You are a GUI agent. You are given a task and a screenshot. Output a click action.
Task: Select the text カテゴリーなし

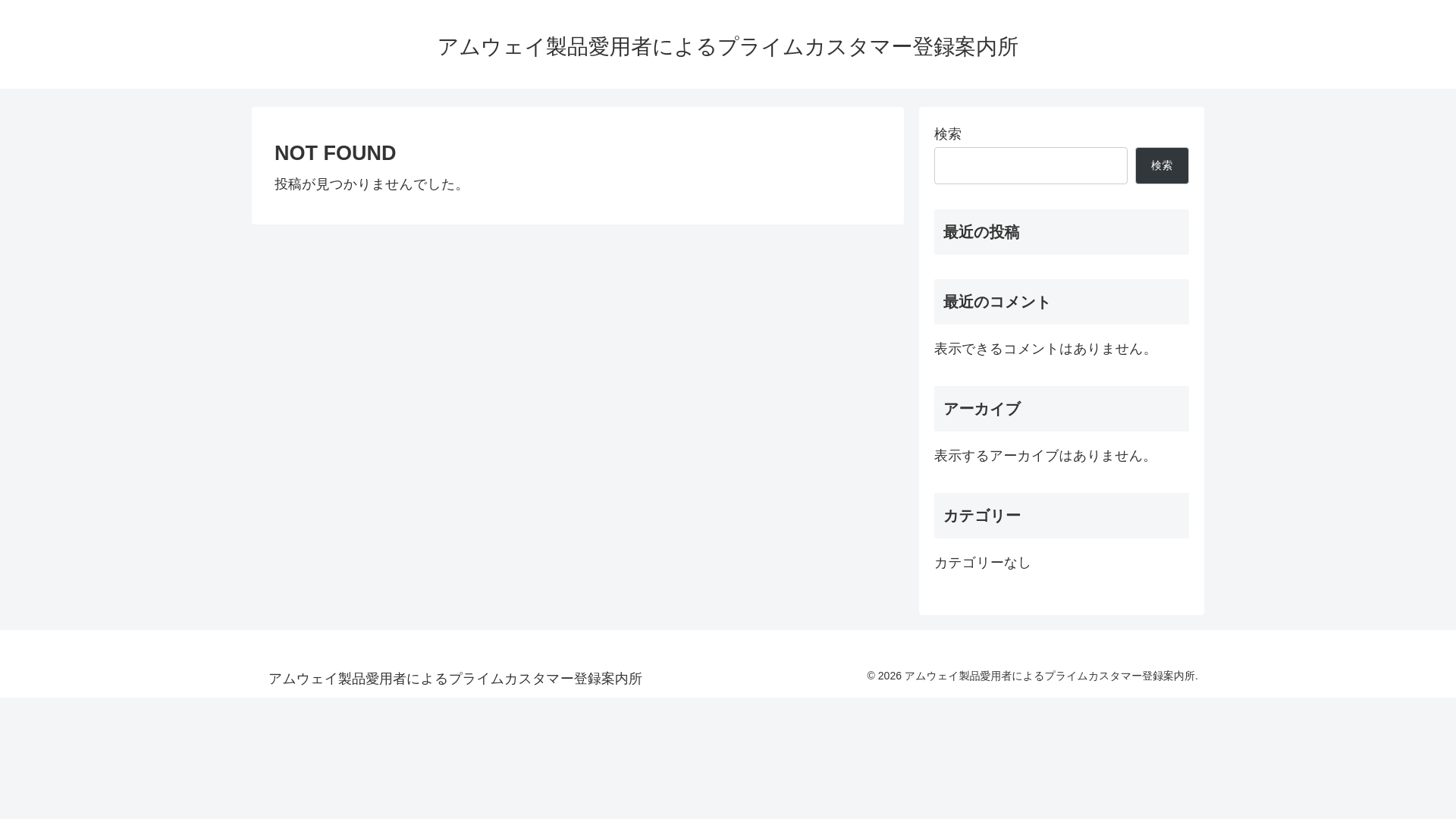click(983, 563)
